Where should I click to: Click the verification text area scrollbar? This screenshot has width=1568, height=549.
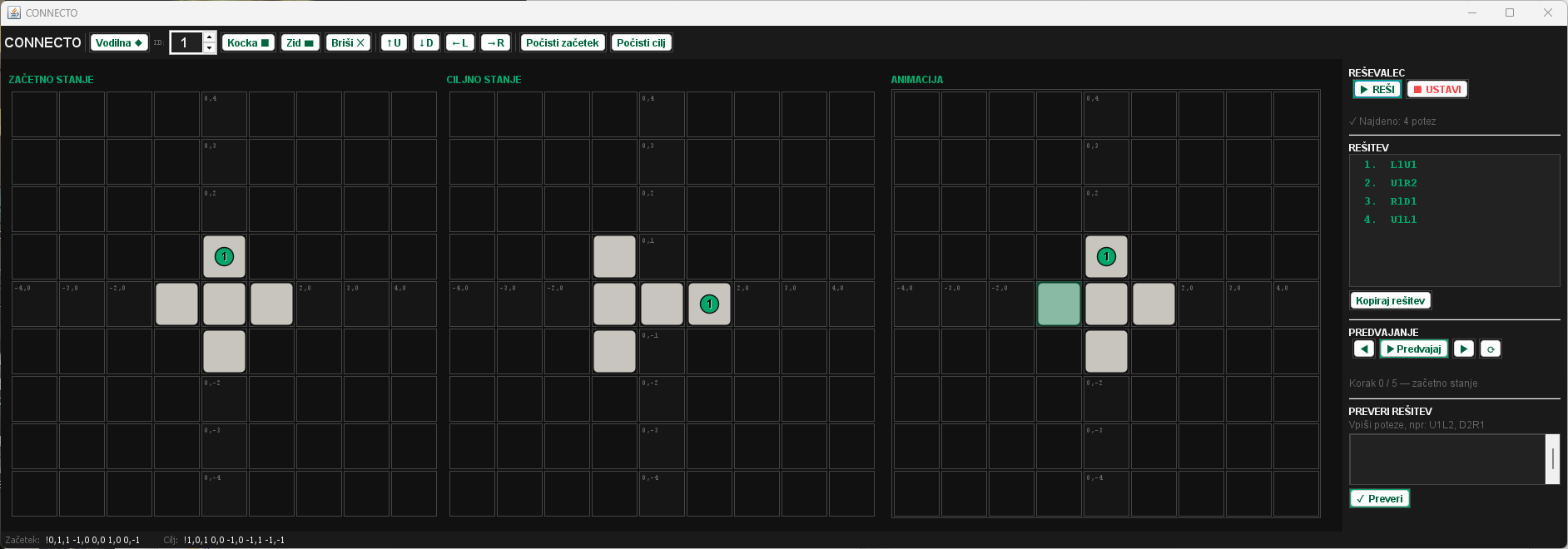pos(1552,459)
